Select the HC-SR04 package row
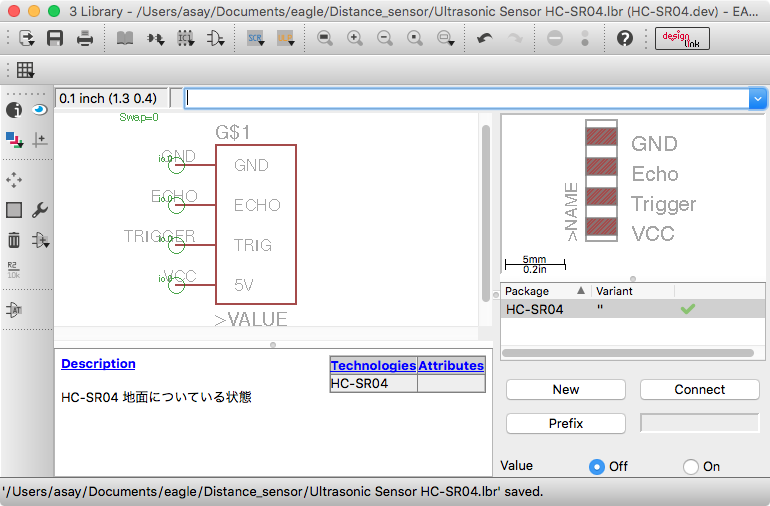This screenshot has width=770, height=506. coord(632,309)
